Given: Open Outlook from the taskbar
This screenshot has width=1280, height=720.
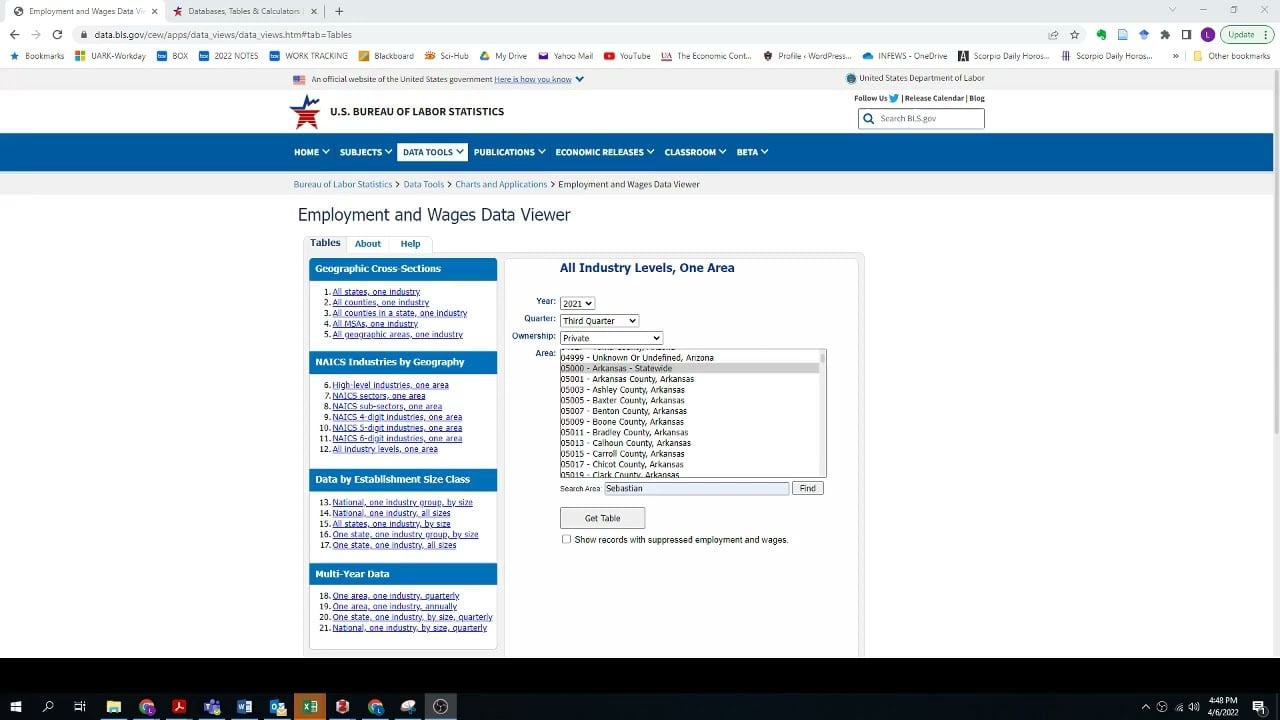Looking at the screenshot, I should pos(278,706).
